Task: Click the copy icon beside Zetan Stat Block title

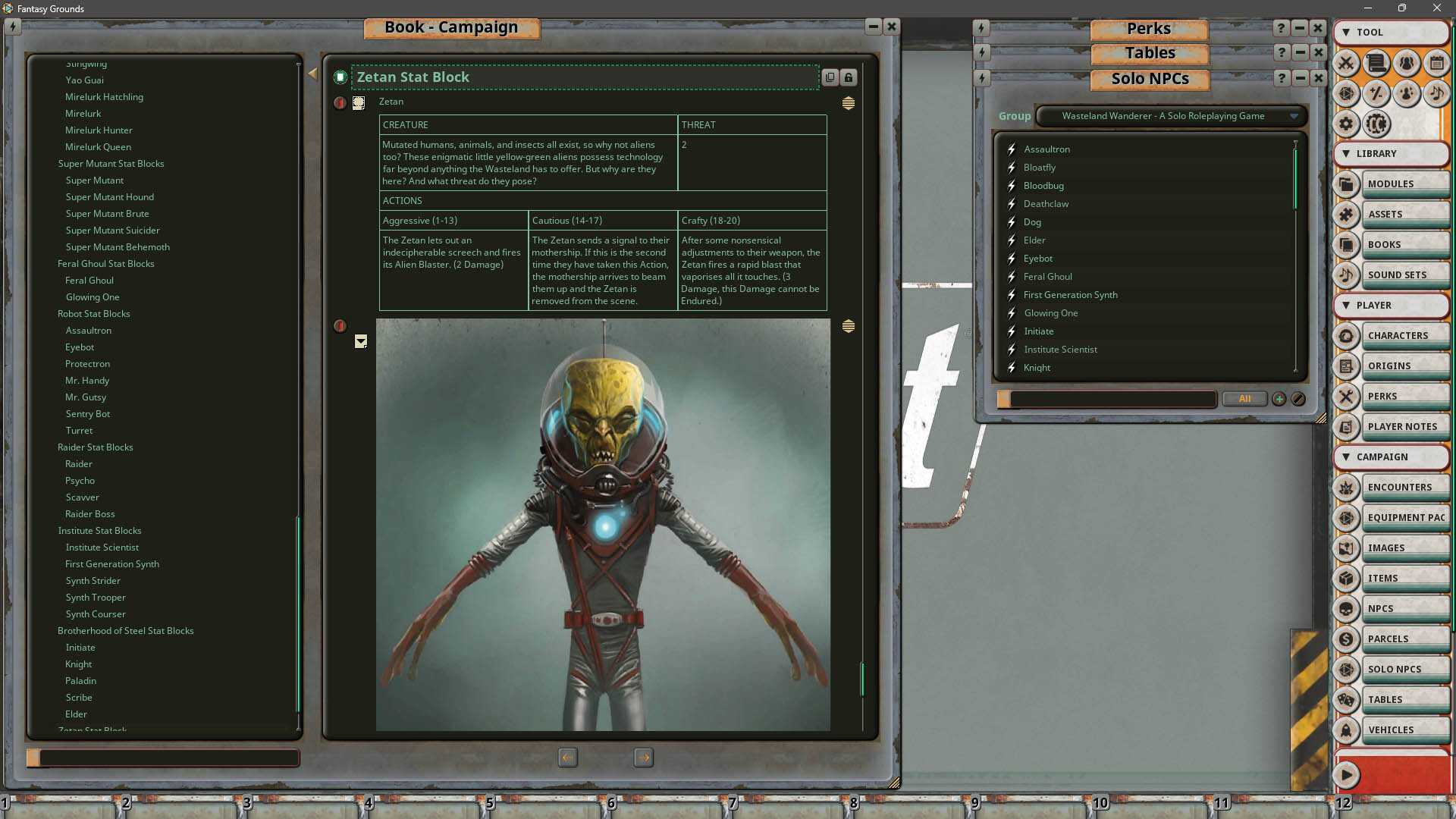Action: tap(830, 77)
